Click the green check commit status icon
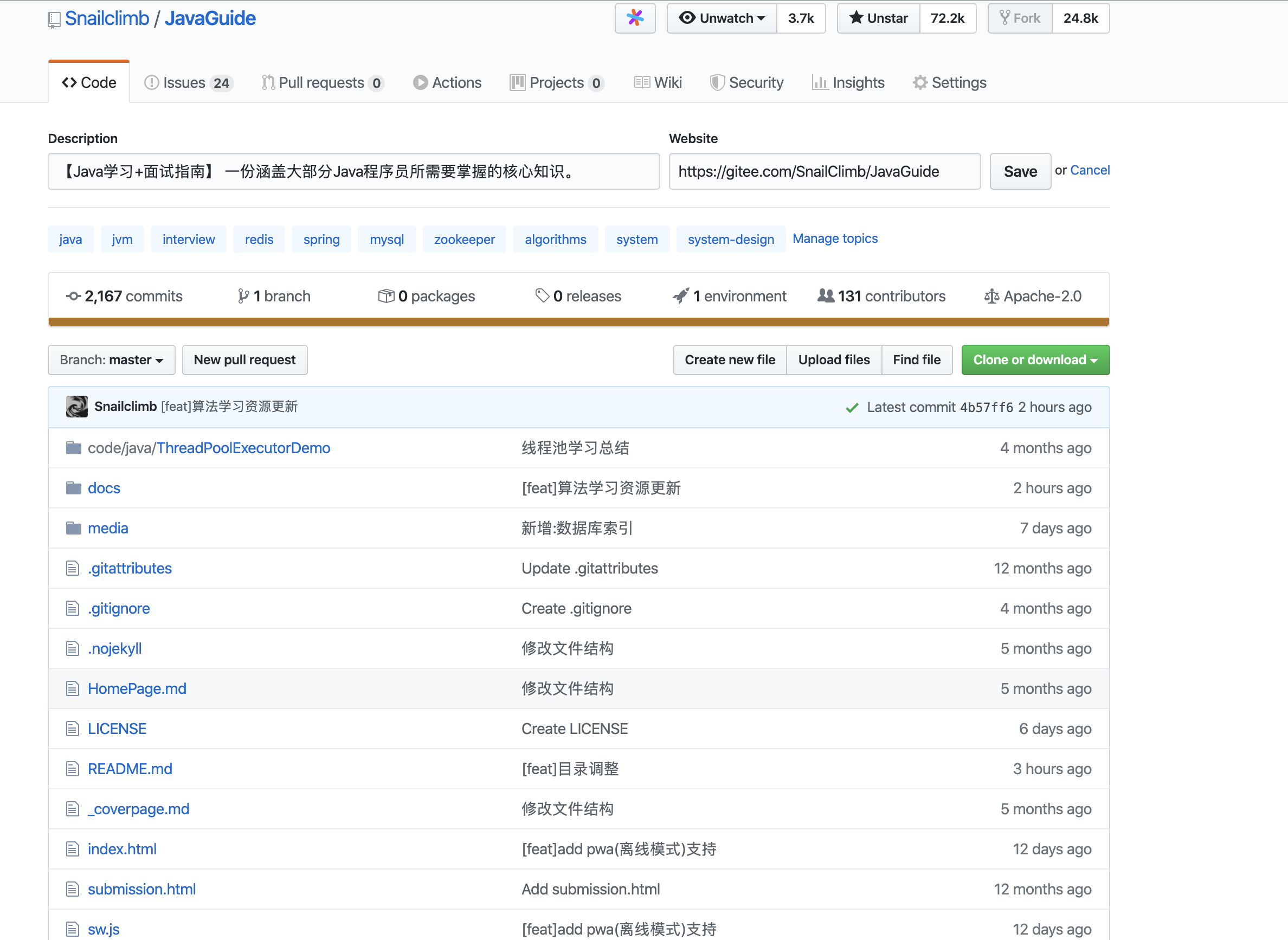Image resolution: width=1288 pixels, height=940 pixels. 852,408
